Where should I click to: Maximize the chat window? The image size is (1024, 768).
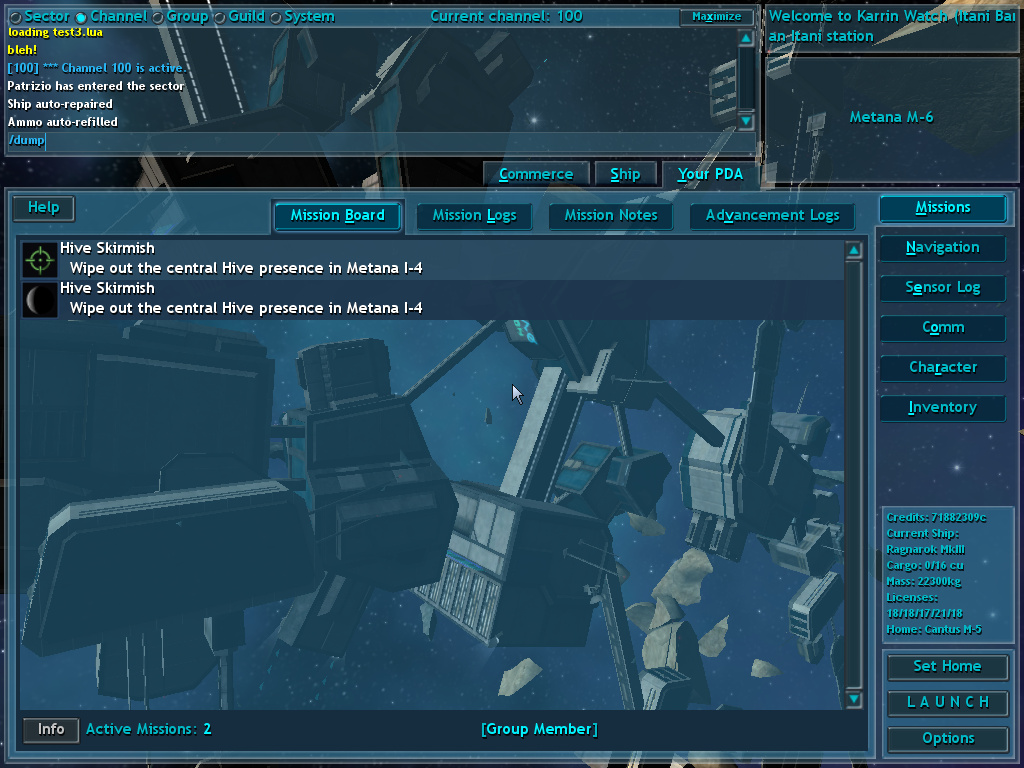[717, 17]
